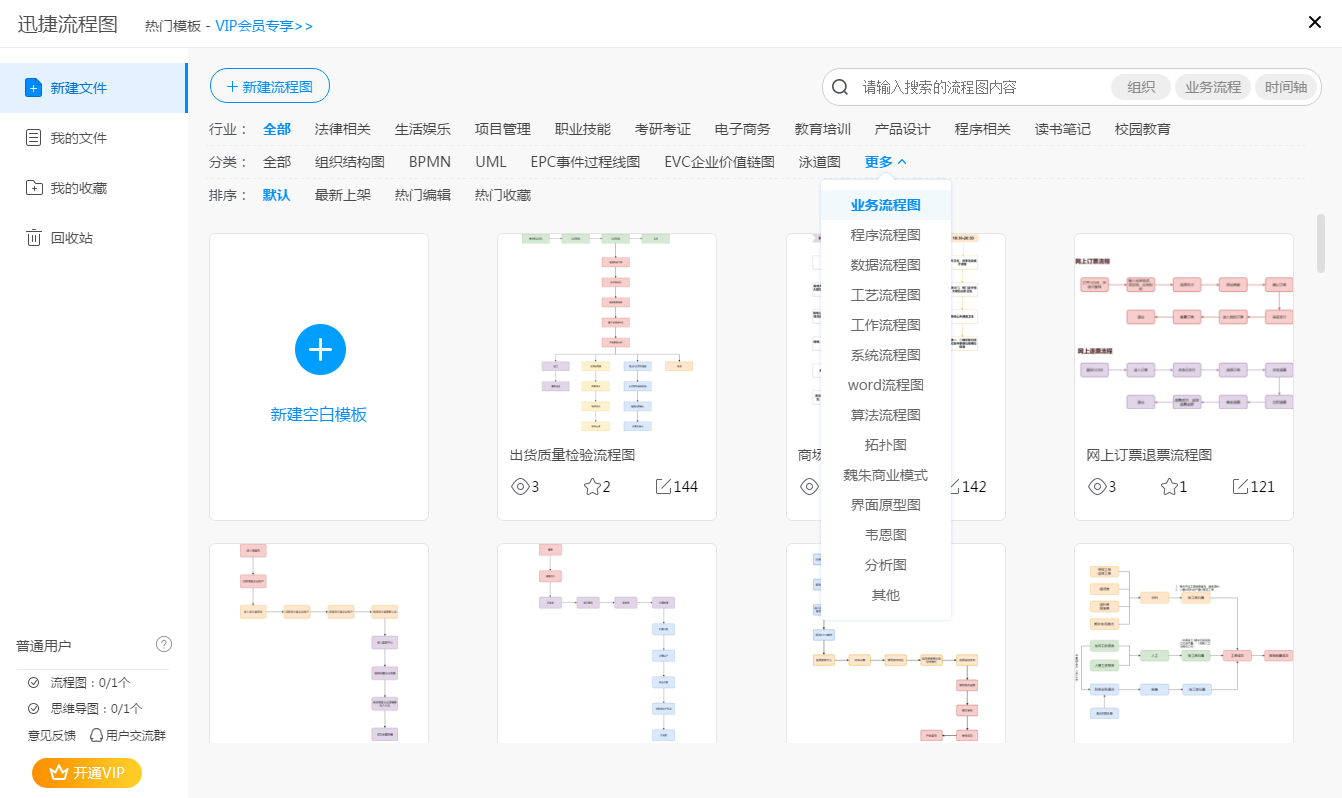Choose 数据流程图 in the category list

click(x=886, y=265)
